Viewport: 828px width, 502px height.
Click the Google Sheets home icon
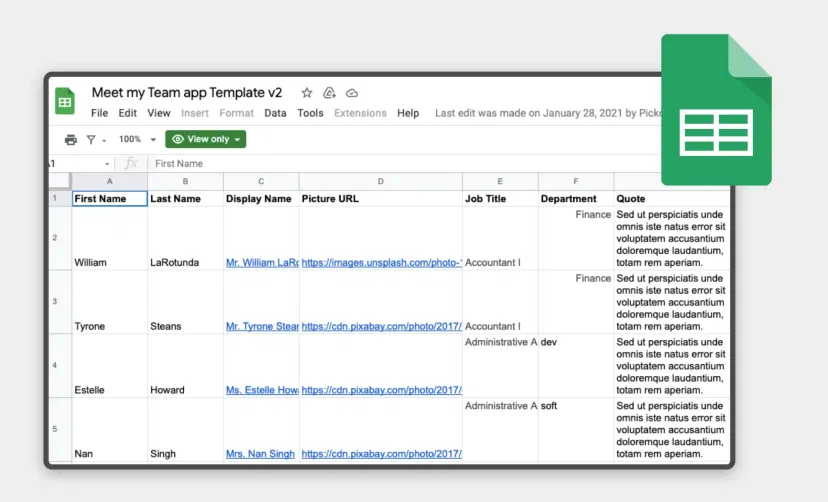[x=65, y=101]
